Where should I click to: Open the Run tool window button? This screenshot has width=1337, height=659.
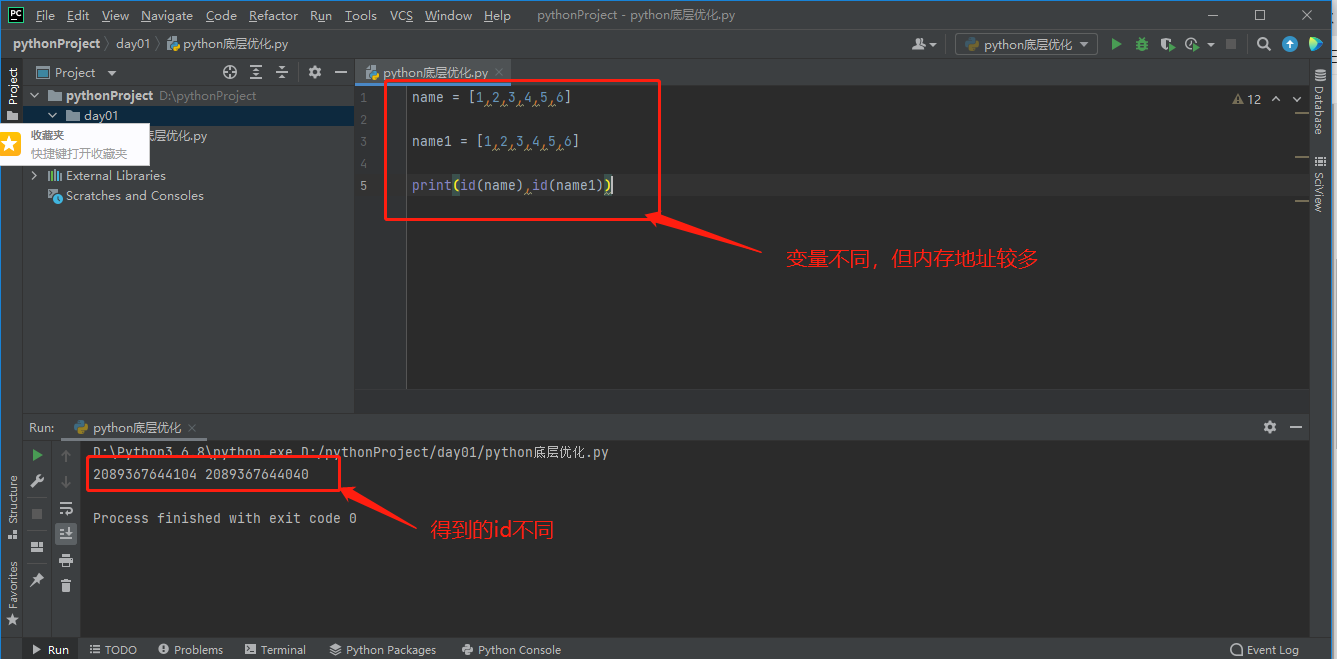(x=50, y=649)
